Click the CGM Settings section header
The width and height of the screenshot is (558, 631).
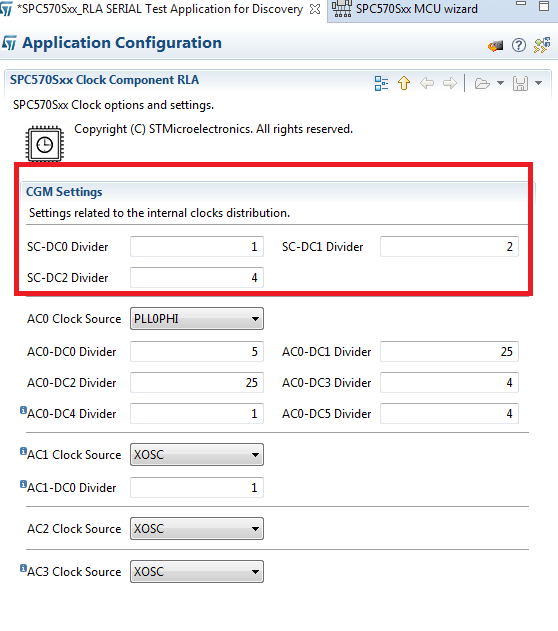[64, 192]
